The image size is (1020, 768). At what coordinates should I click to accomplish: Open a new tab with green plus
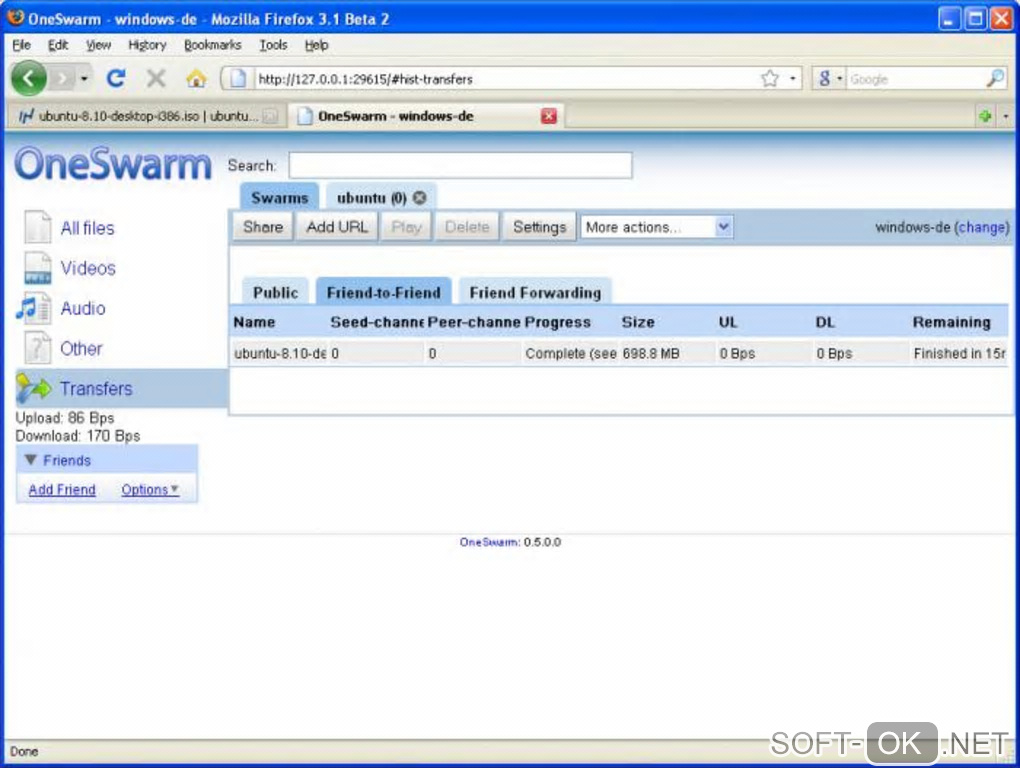985,116
